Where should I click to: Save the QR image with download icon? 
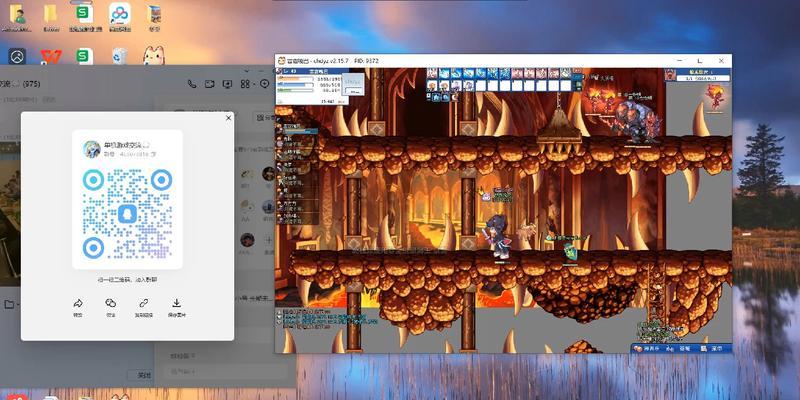pyautogui.click(x=177, y=303)
